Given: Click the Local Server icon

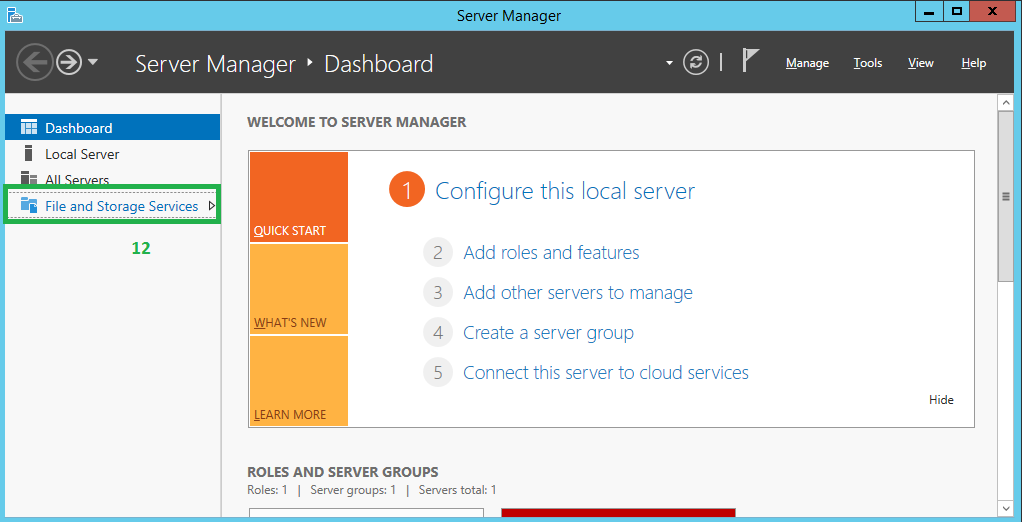Looking at the screenshot, I should point(29,154).
